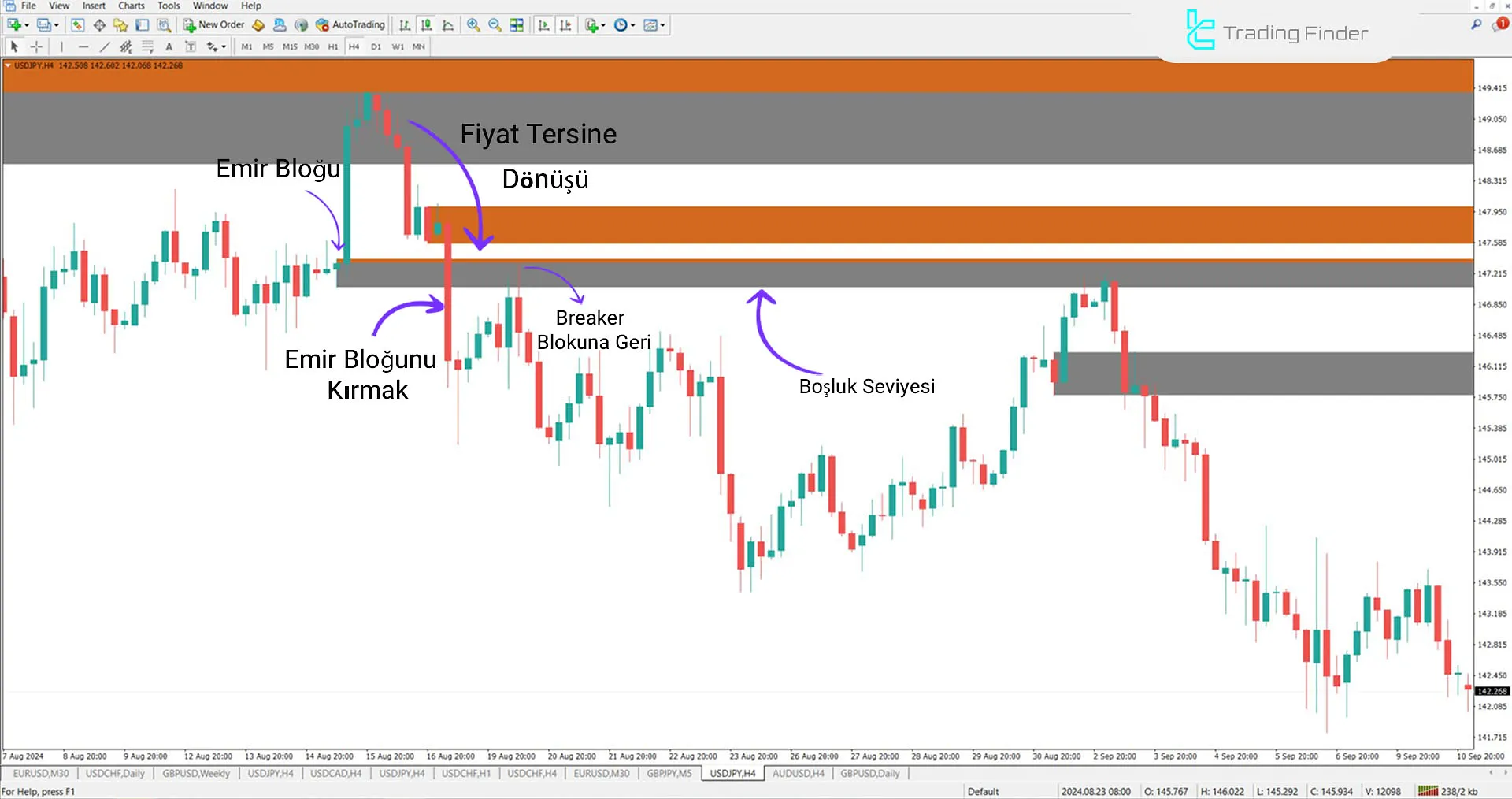
Task: Switch to the USDCHF,Daily tab
Action: point(115,774)
